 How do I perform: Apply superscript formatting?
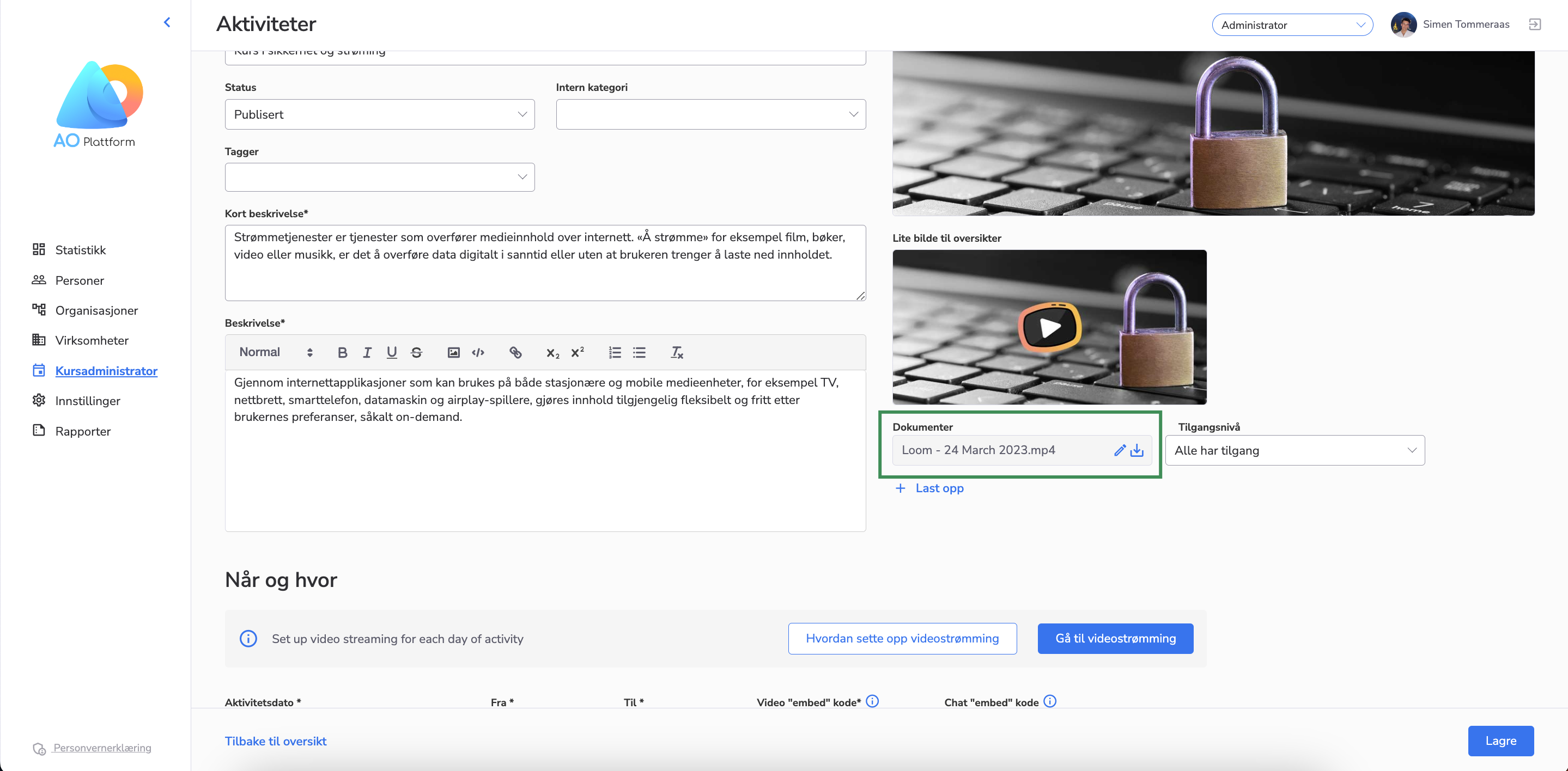577,352
